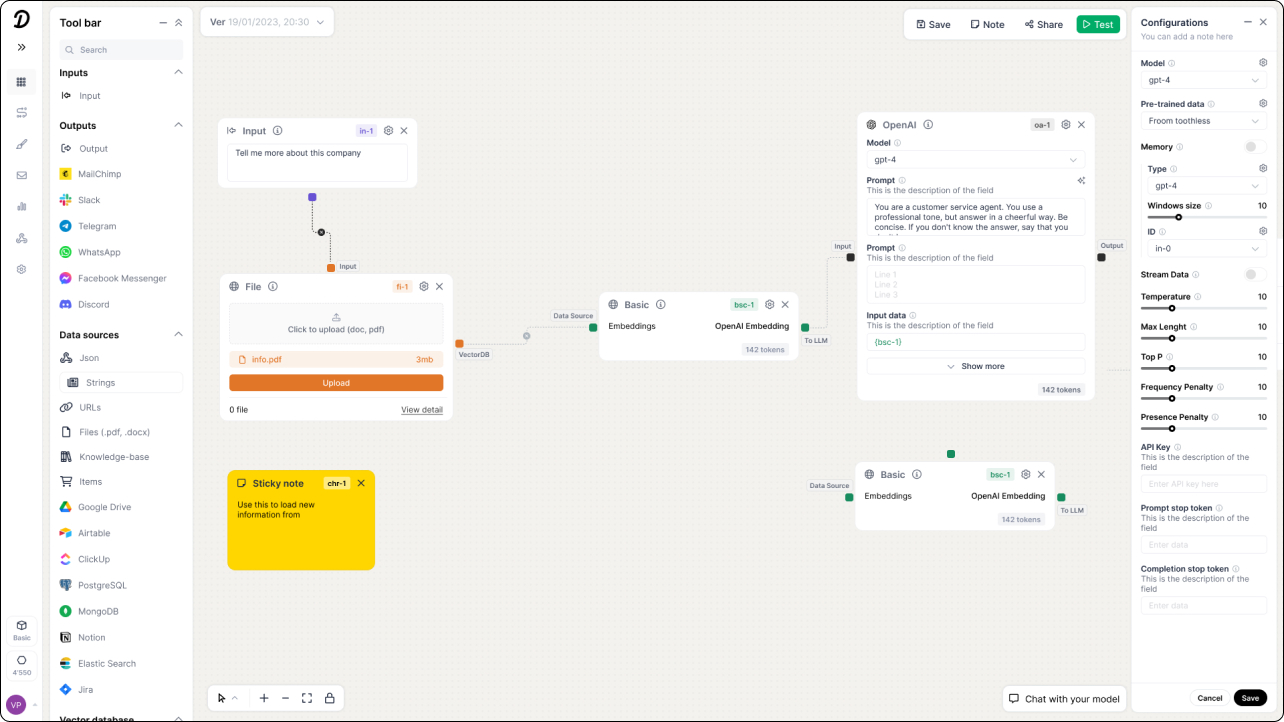Open View detail on the File node

[421, 409]
